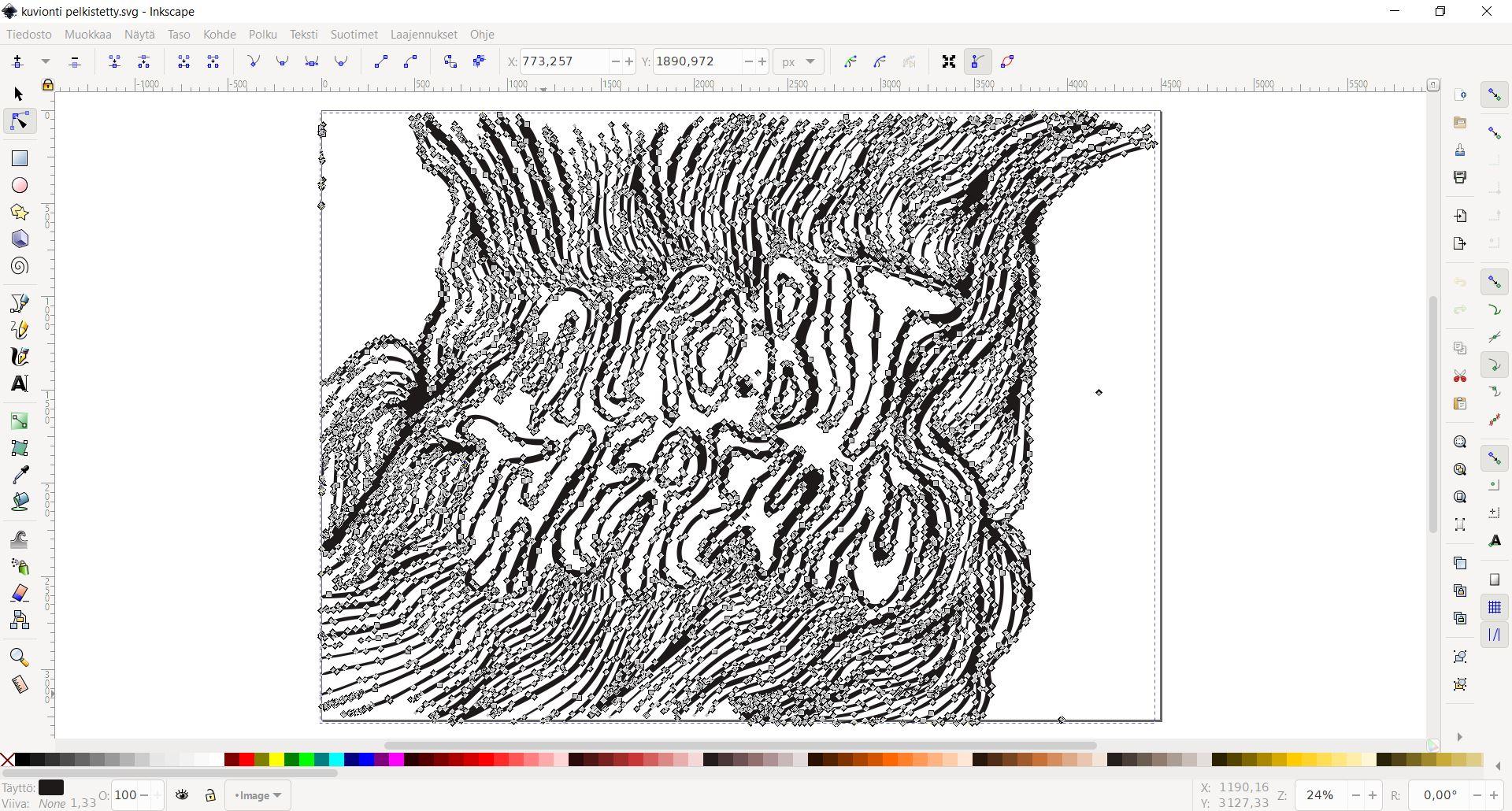Viewport: 1512px width, 811px height.
Task: Toggle show path outline button
Action: coord(1007,61)
